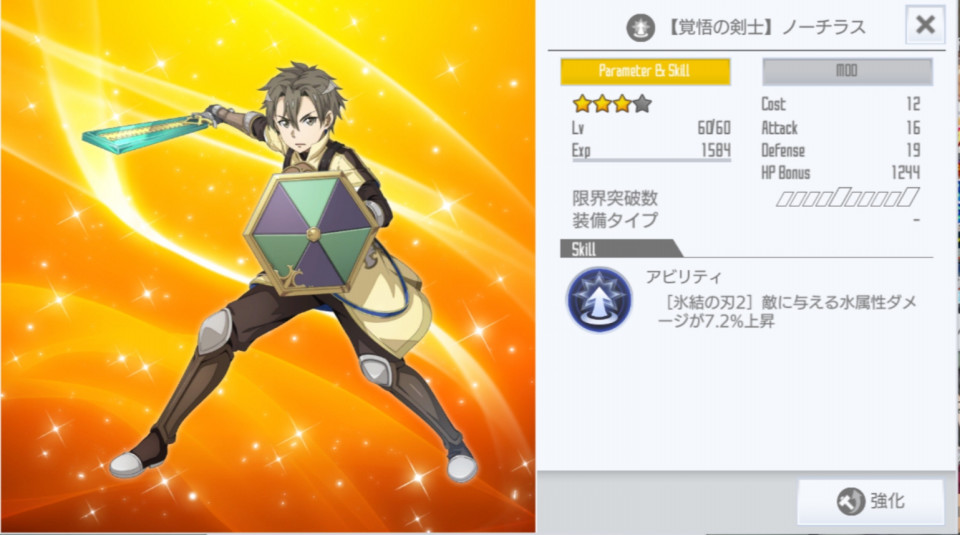960x535 pixels.
Task: Click the character's face in artwork
Action: pos(301,119)
